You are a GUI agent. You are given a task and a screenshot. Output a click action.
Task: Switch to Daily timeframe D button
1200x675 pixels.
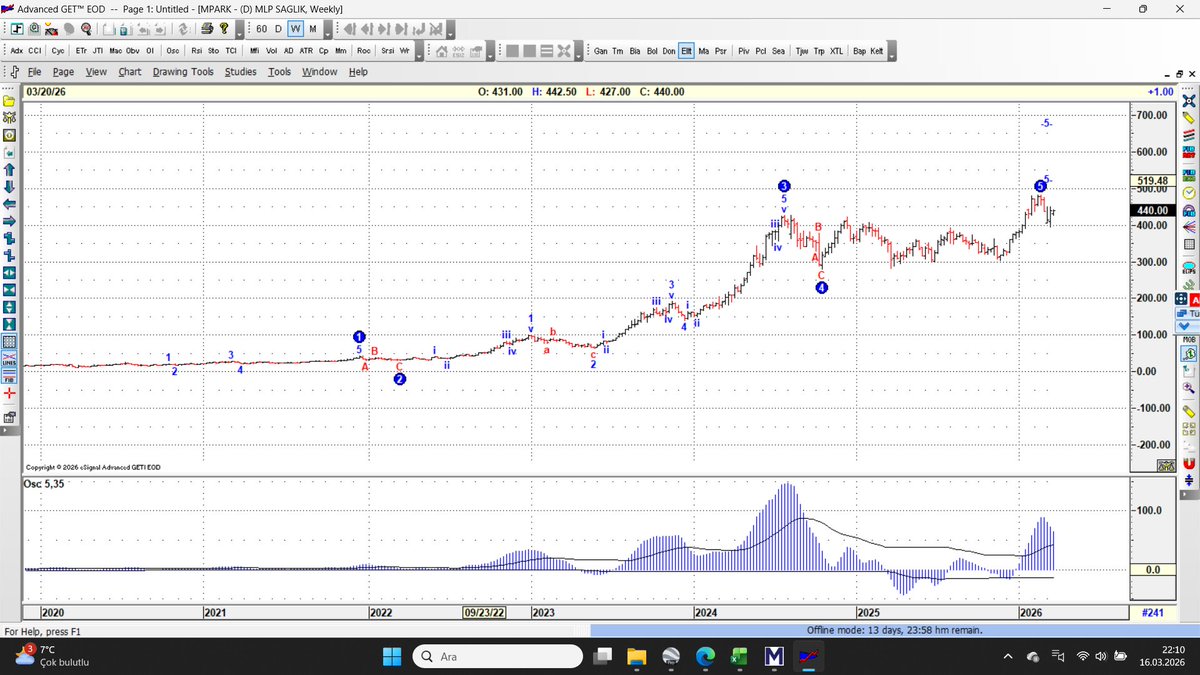click(x=278, y=29)
